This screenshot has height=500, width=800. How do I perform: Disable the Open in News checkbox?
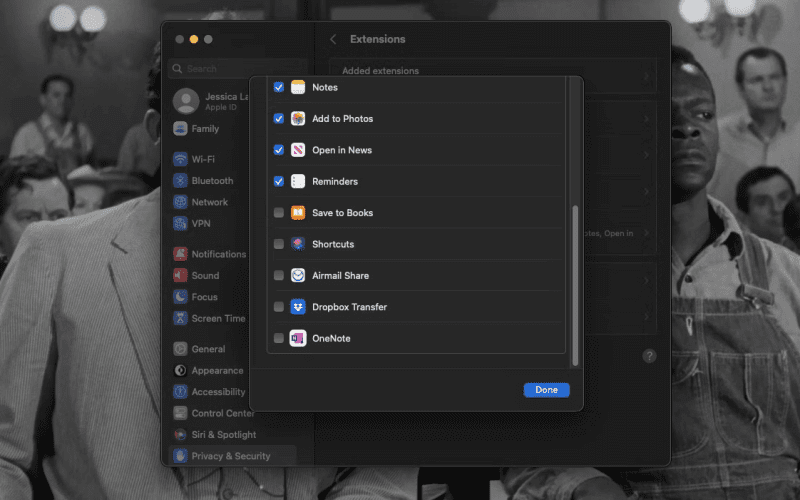pos(279,150)
